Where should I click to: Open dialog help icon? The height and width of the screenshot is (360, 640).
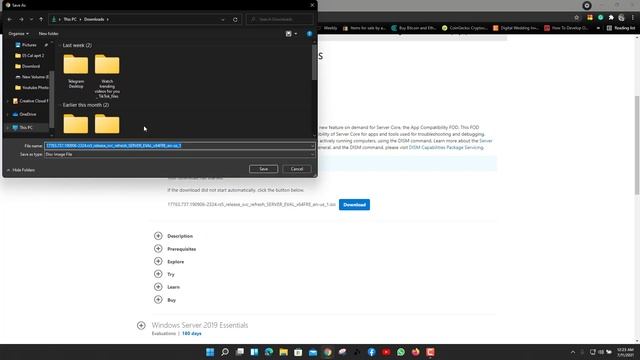coord(309,33)
